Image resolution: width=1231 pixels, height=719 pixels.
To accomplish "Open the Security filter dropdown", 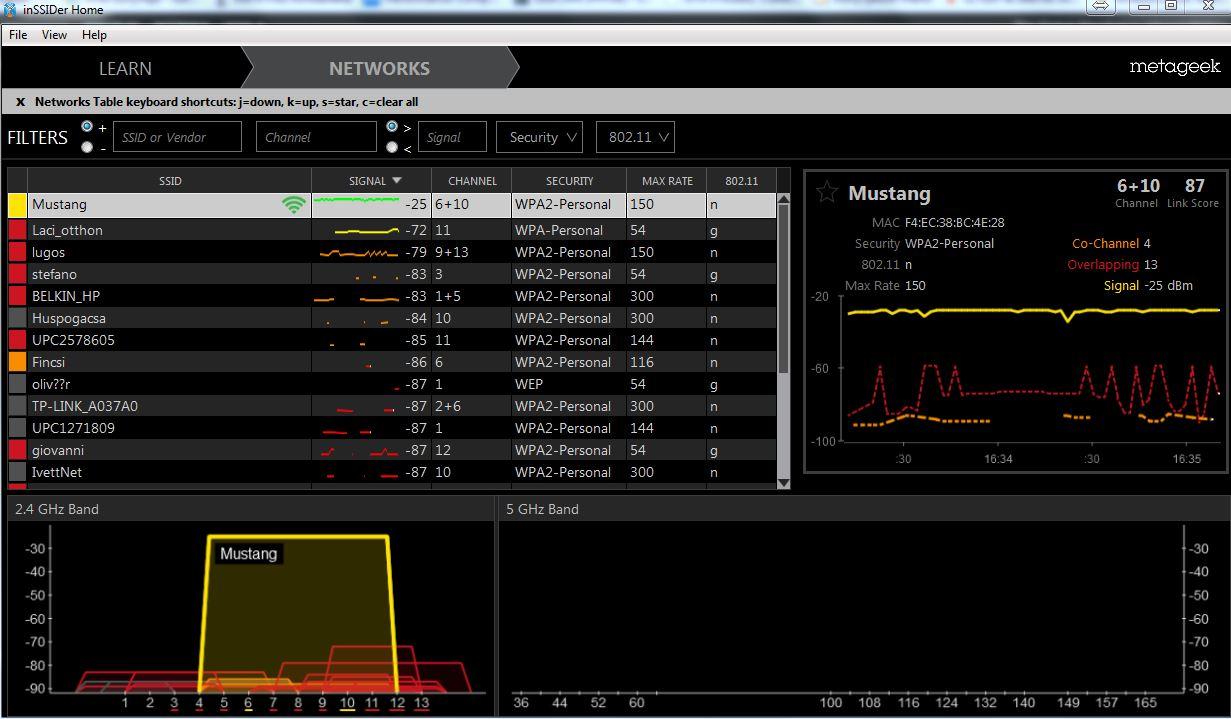I will pyautogui.click(x=539, y=137).
